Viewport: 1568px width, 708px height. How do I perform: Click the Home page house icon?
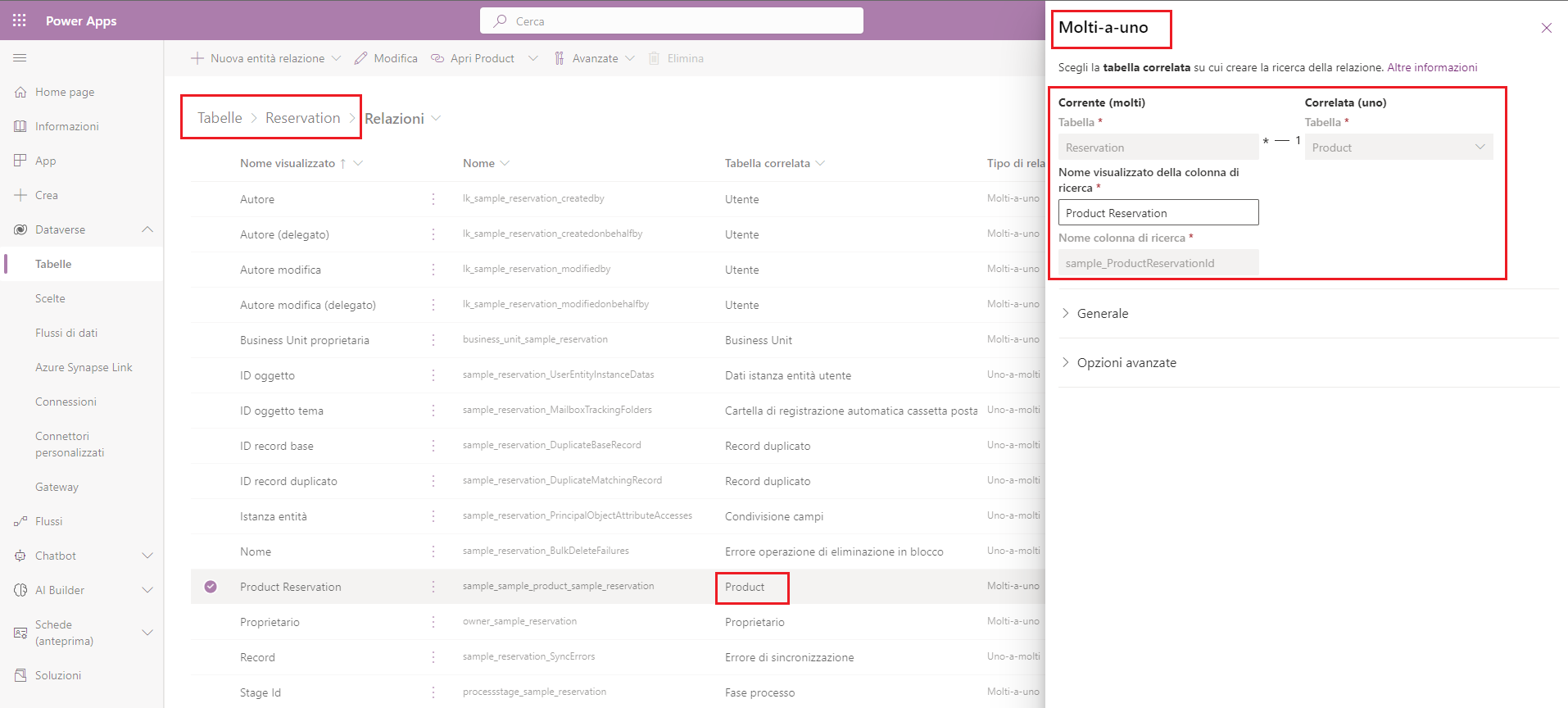(x=20, y=92)
